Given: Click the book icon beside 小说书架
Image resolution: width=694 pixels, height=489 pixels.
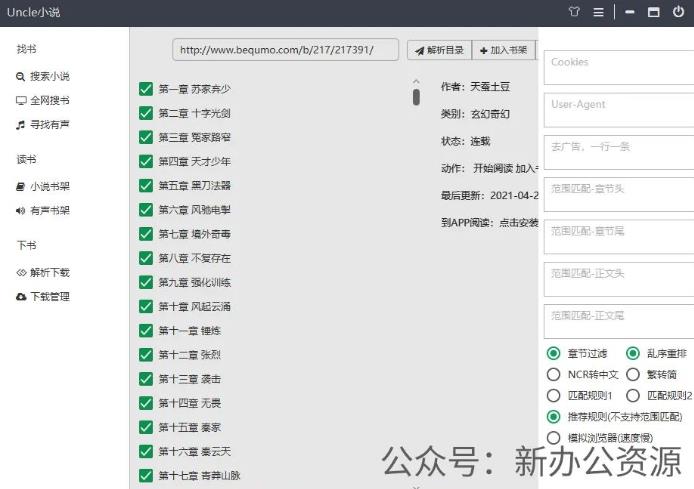Looking at the screenshot, I should [20, 187].
